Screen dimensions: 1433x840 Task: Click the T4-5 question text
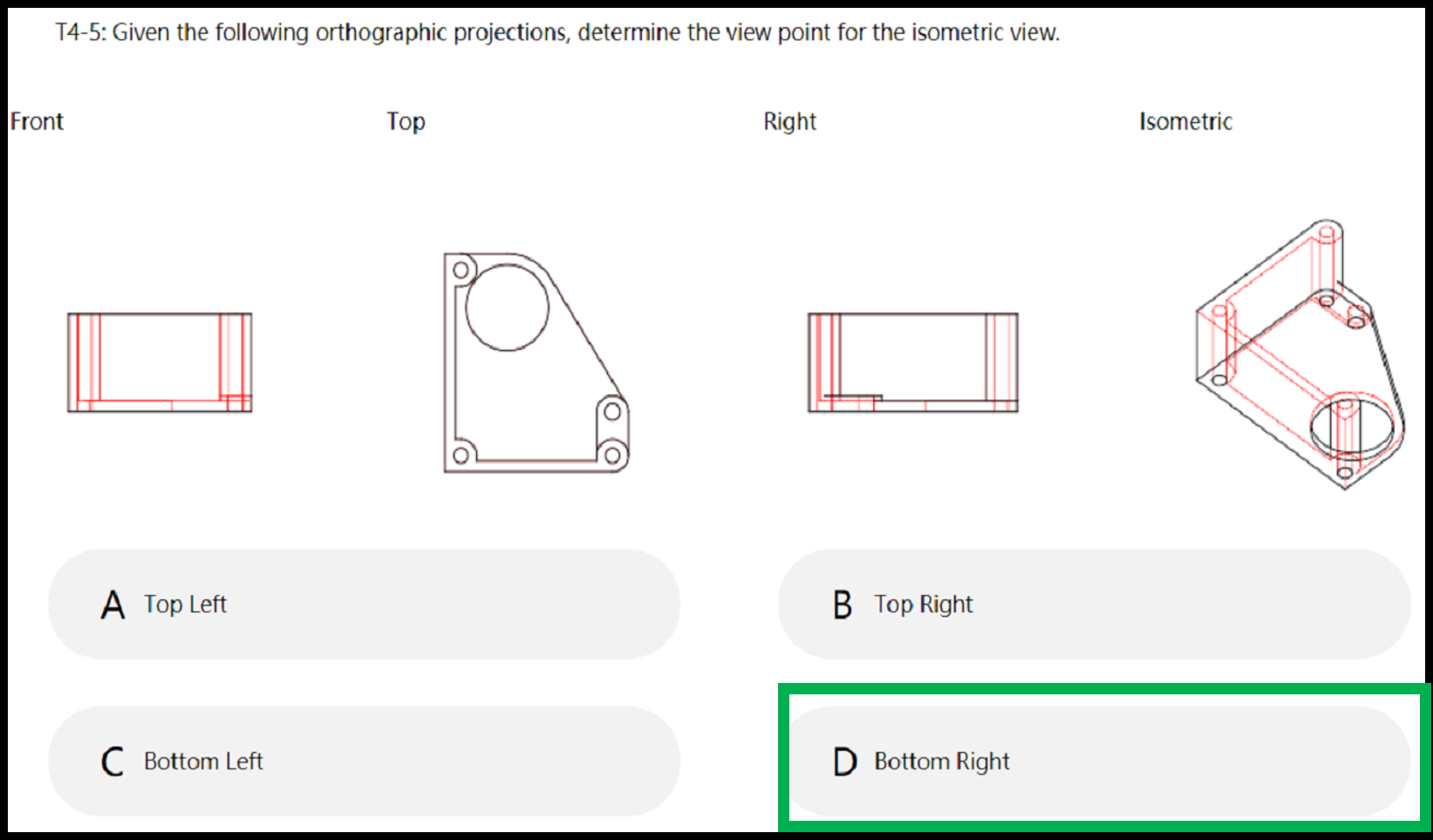coord(557,32)
